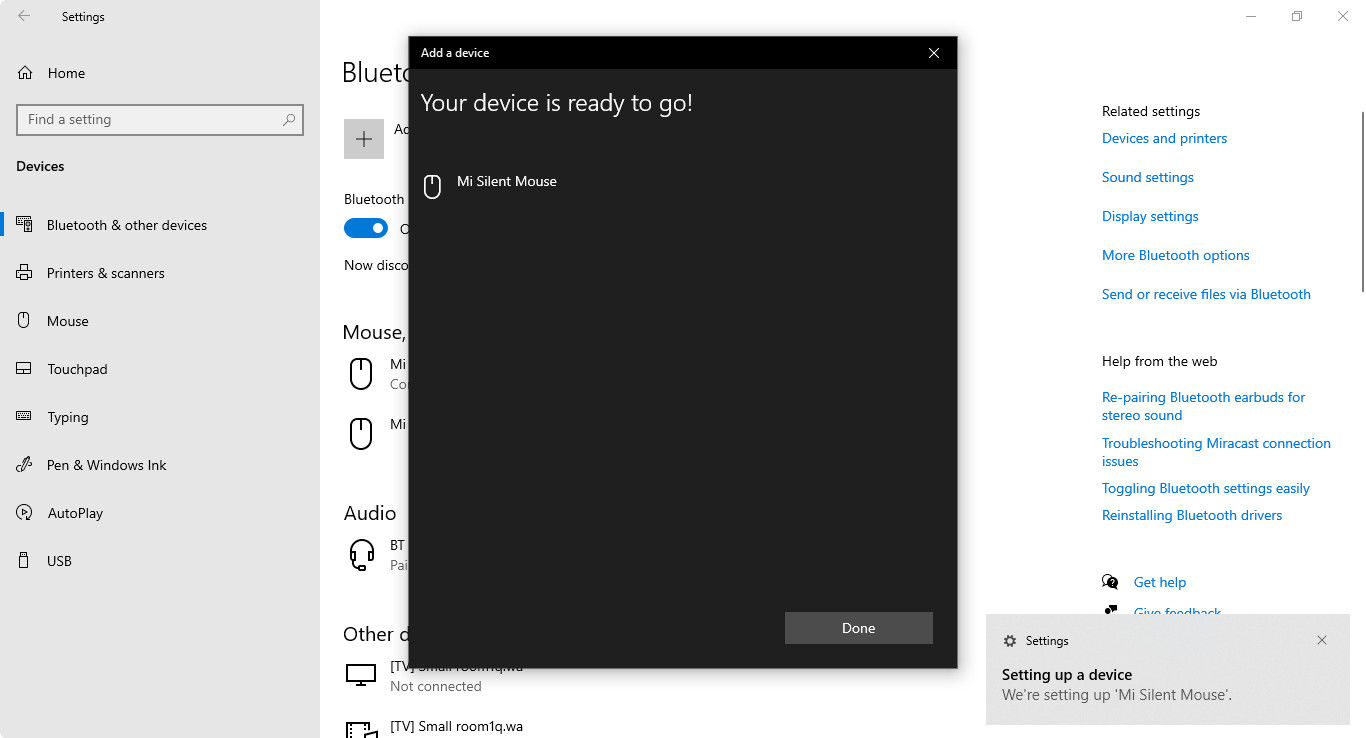Focus the Find a setting search box
The width and height of the screenshot is (1366, 738).
coord(160,119)
